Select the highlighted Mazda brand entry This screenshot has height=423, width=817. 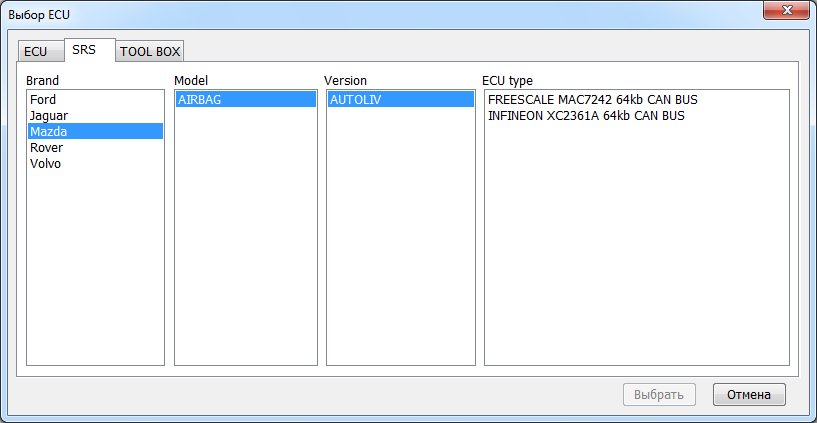[95, 131]
